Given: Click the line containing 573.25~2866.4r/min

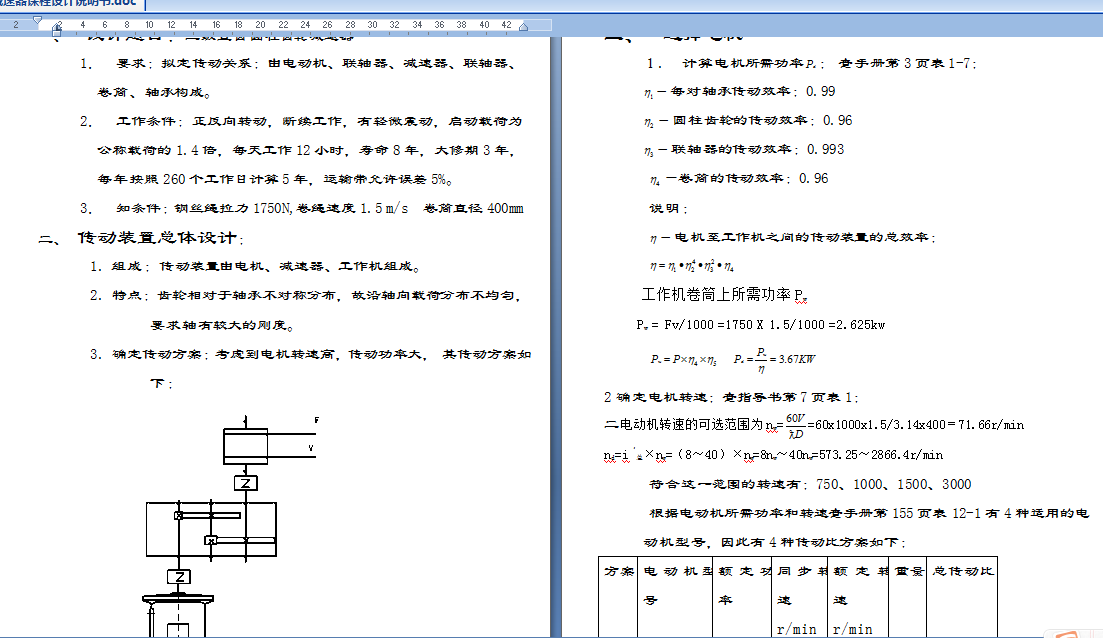Looking at the screenshot, I should click(773, 455).
